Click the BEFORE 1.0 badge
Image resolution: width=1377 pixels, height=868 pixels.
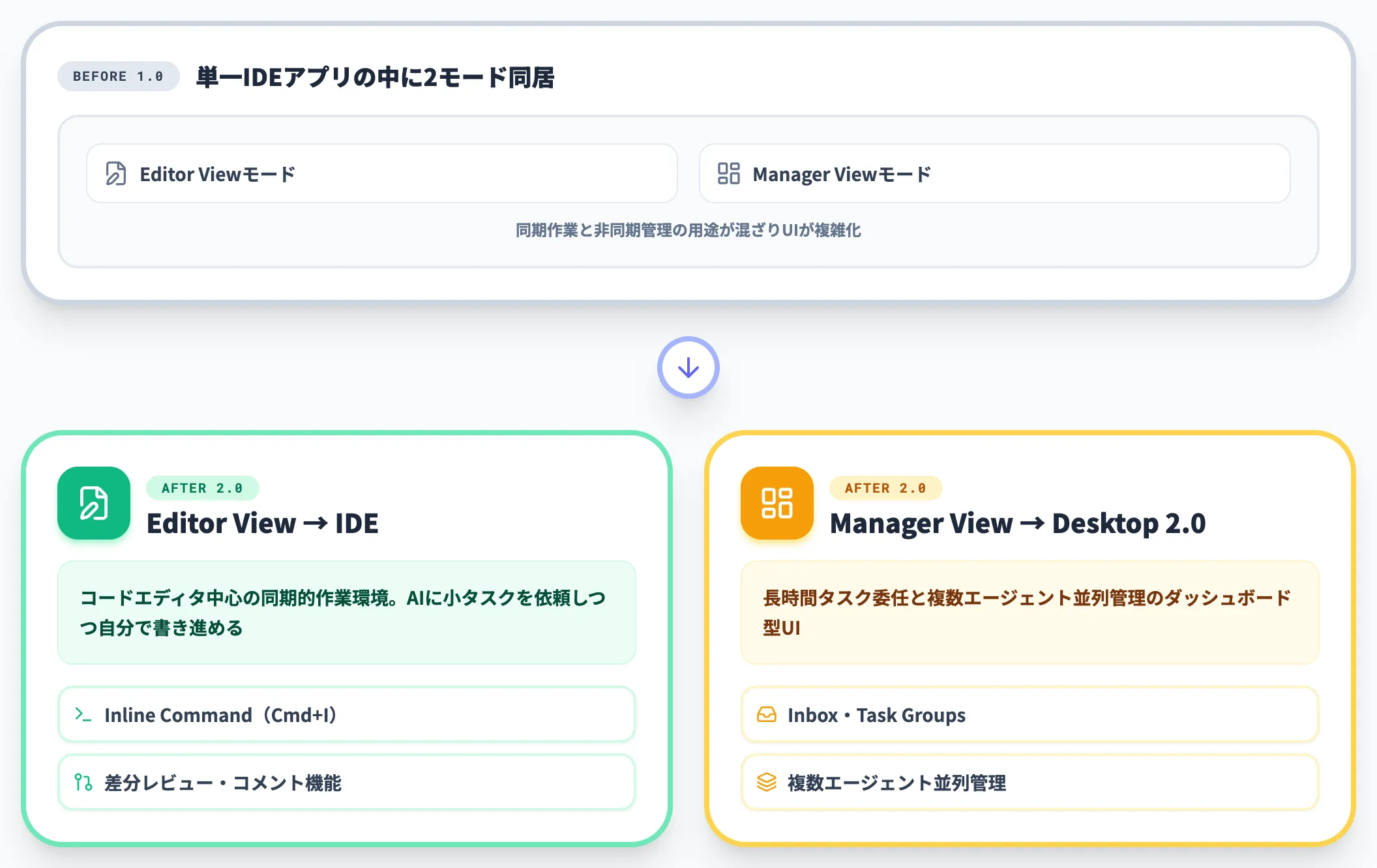coord(118,76)
